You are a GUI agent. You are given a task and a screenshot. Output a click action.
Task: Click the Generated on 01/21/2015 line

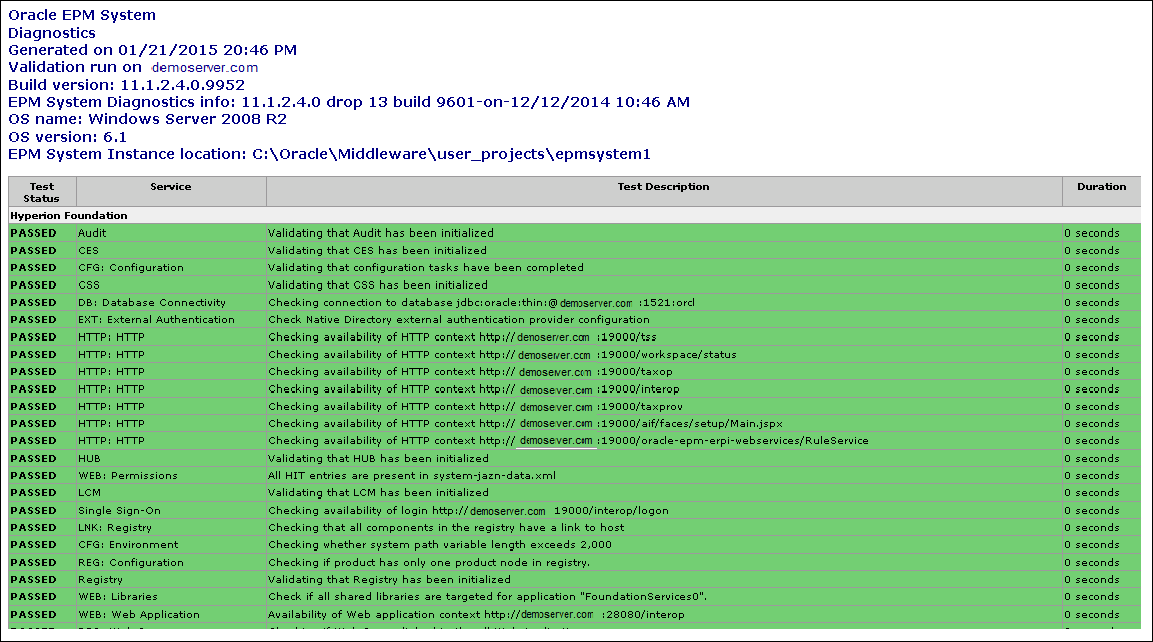152,50
